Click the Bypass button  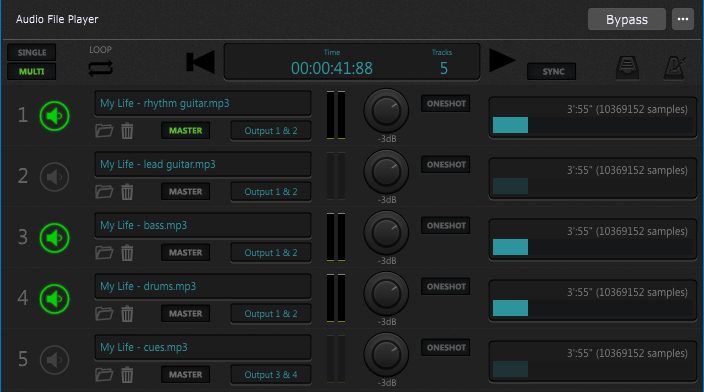[x=627, y=19]
